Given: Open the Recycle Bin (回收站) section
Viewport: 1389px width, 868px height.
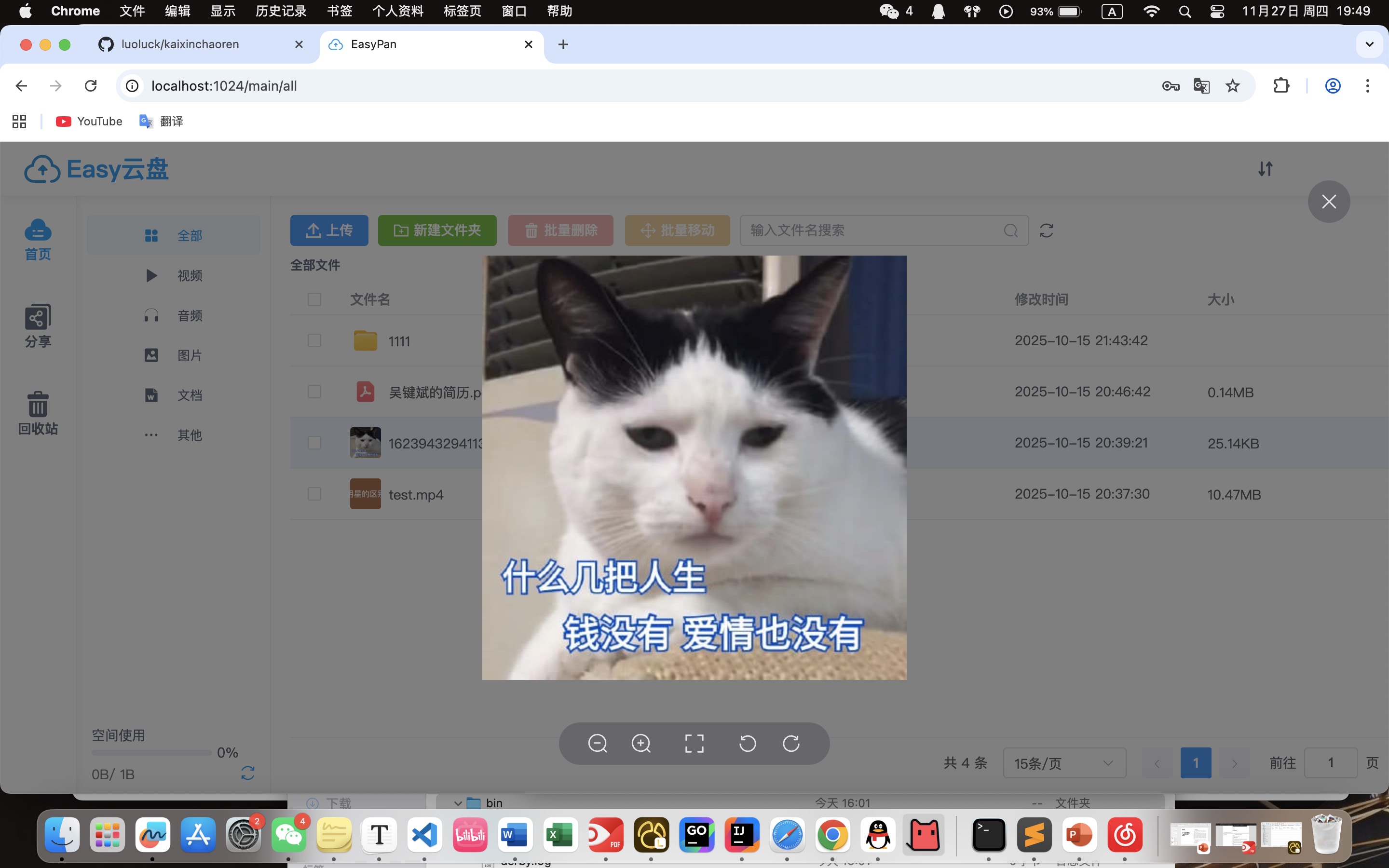Looking at the screenshot, I should tap(38, 413).
